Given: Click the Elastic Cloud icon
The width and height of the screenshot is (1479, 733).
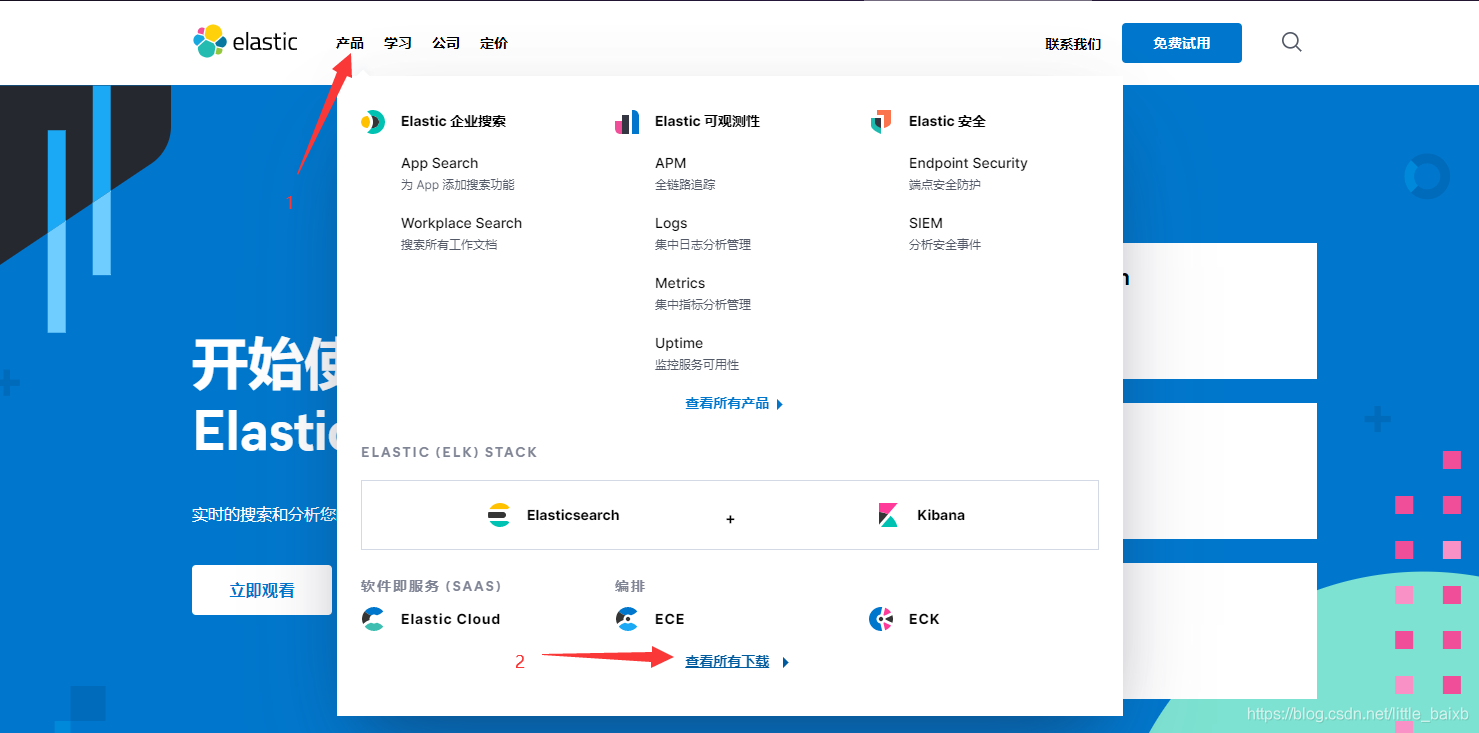Looking at the screenshot, I should tap(373, 619).
